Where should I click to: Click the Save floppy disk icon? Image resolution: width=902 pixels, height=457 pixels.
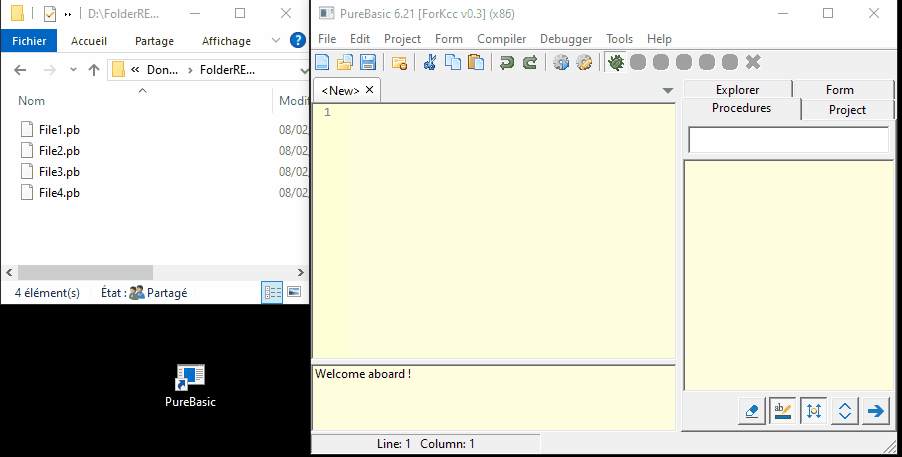point(368,62)
